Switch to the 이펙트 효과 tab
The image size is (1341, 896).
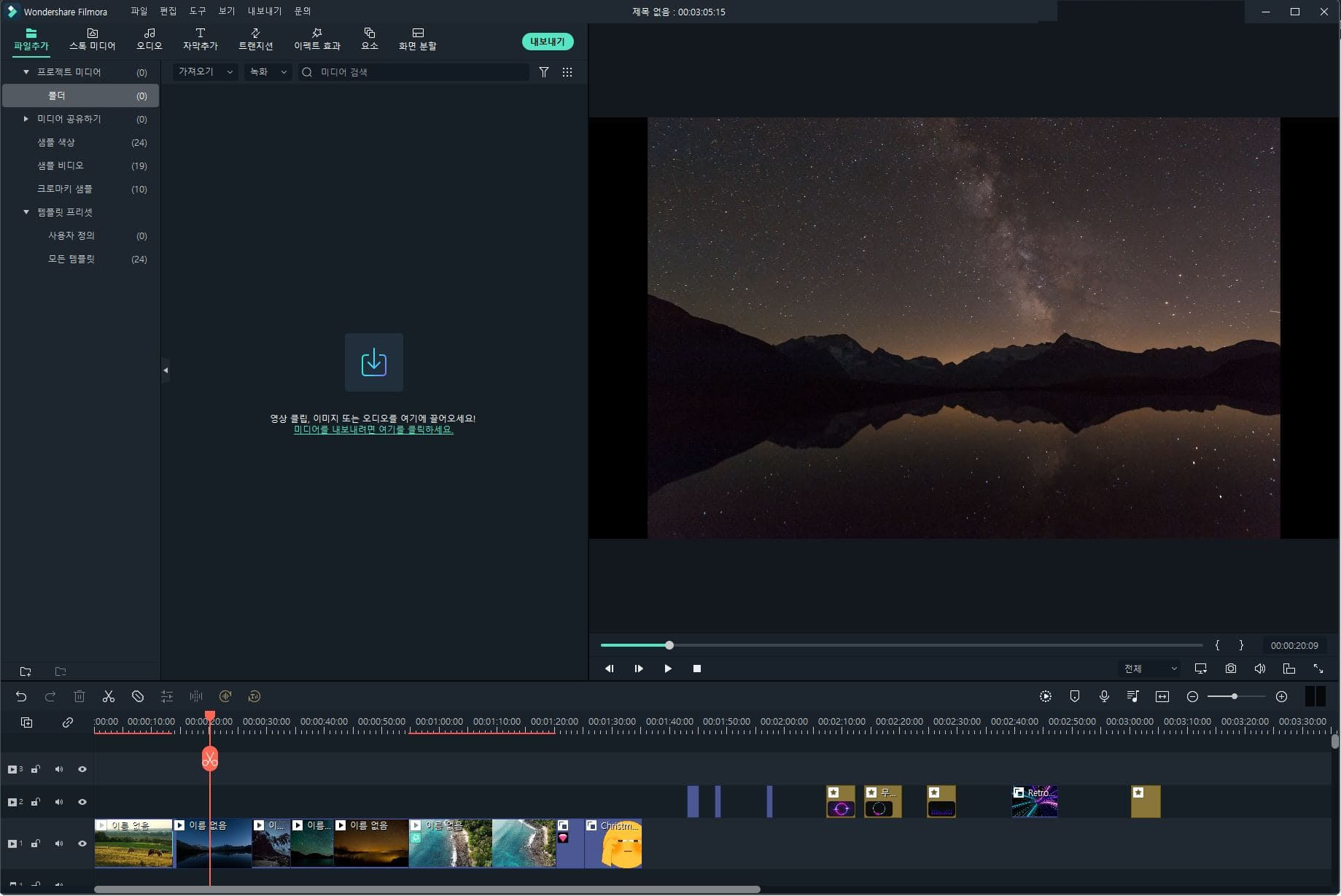[x=317, y=39]
